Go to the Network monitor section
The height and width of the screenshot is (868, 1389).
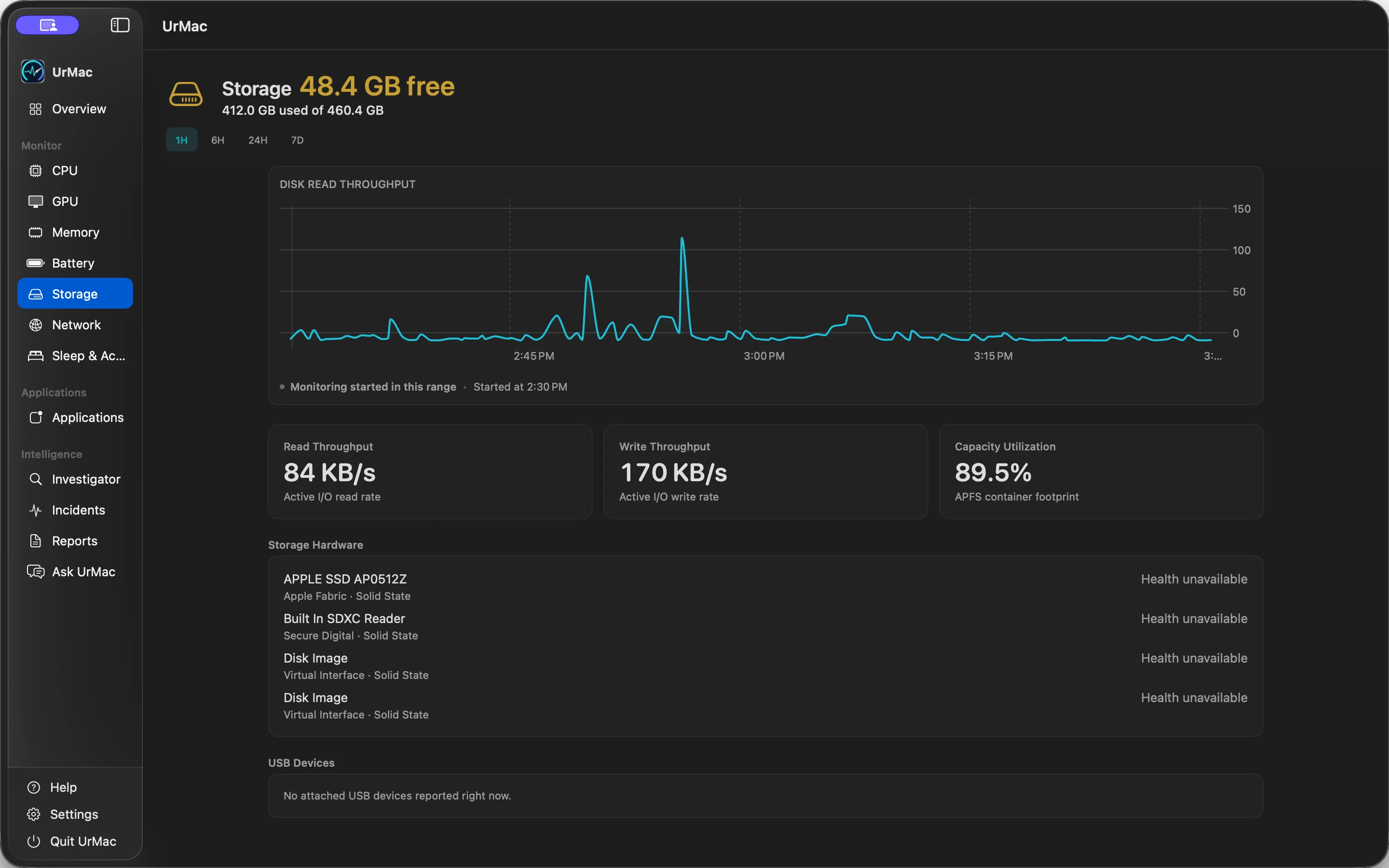pyautogui.click(x=75, y=325)
